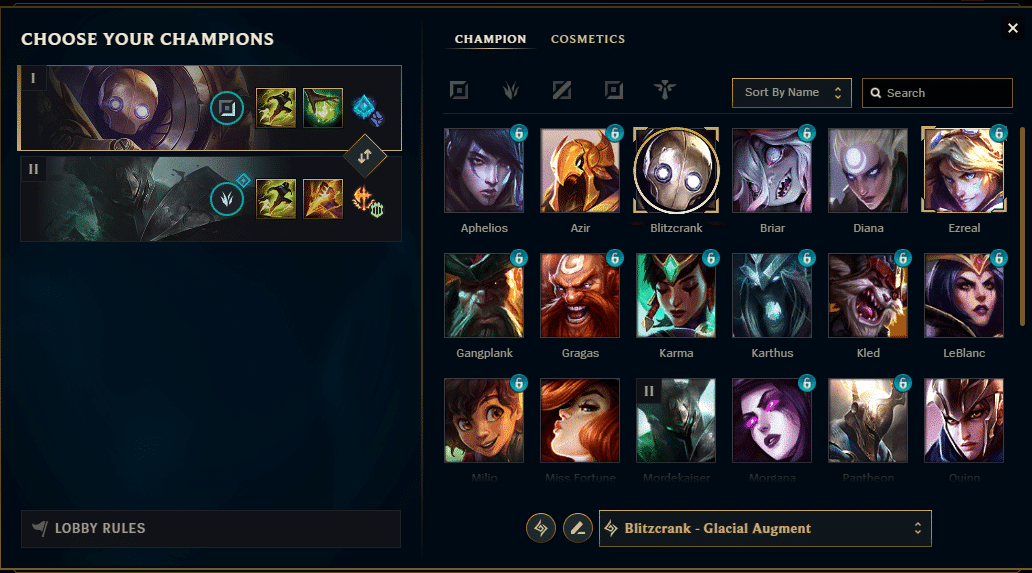This screenshot has width=1032, height=573.
Task: Click the swap champion order diamond button
Action: (x=365, y=157)
